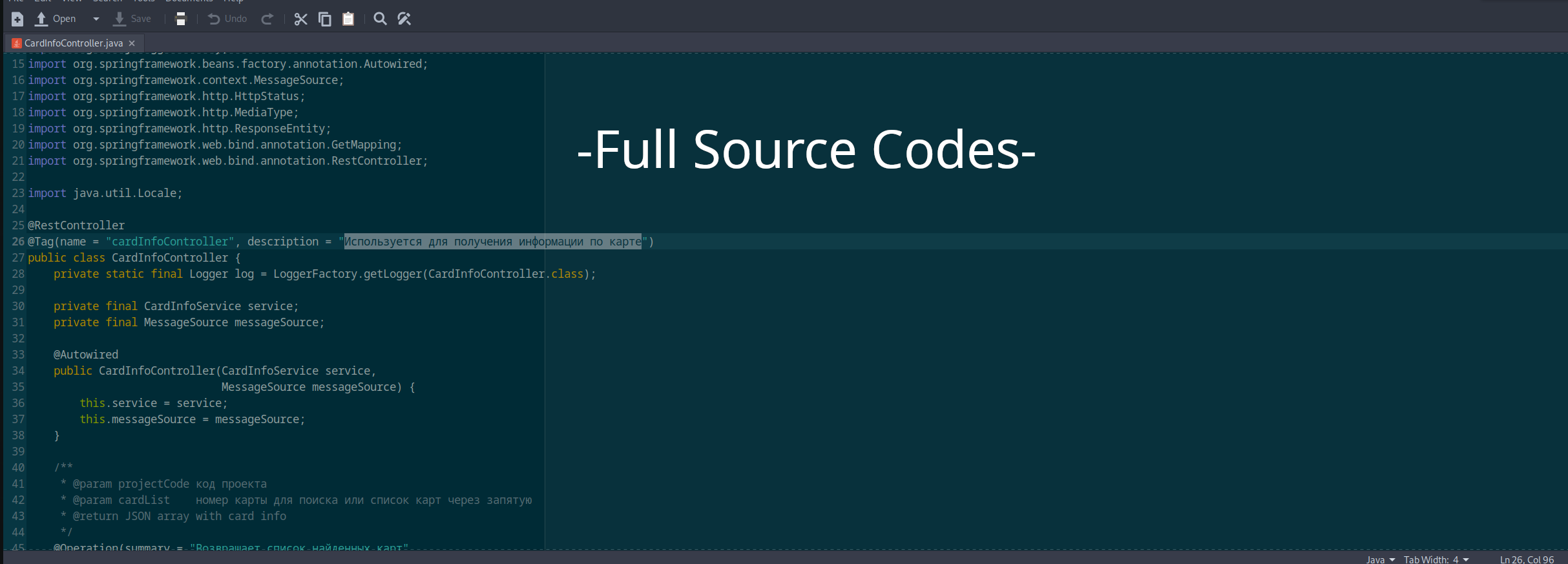This screenshot has height=564, width=1568.
Task: Undo the last edit
Action: coord(227,19)
